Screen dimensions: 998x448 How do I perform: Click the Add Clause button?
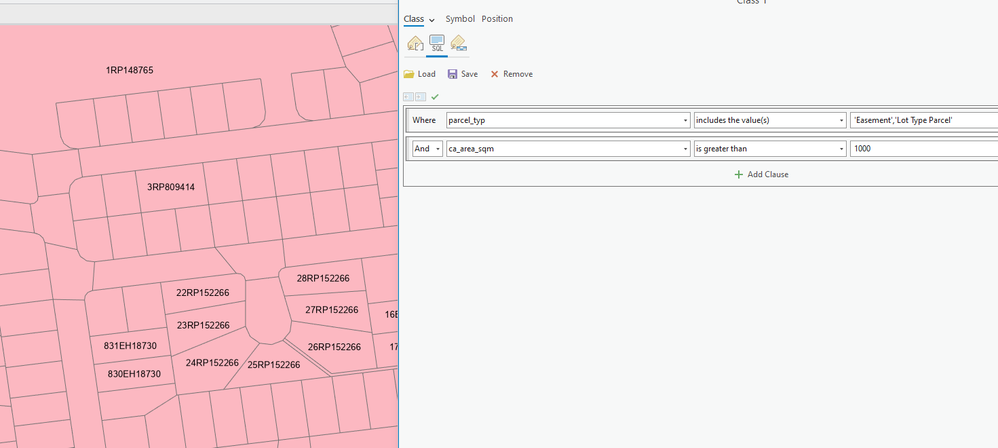pos(761,174)
